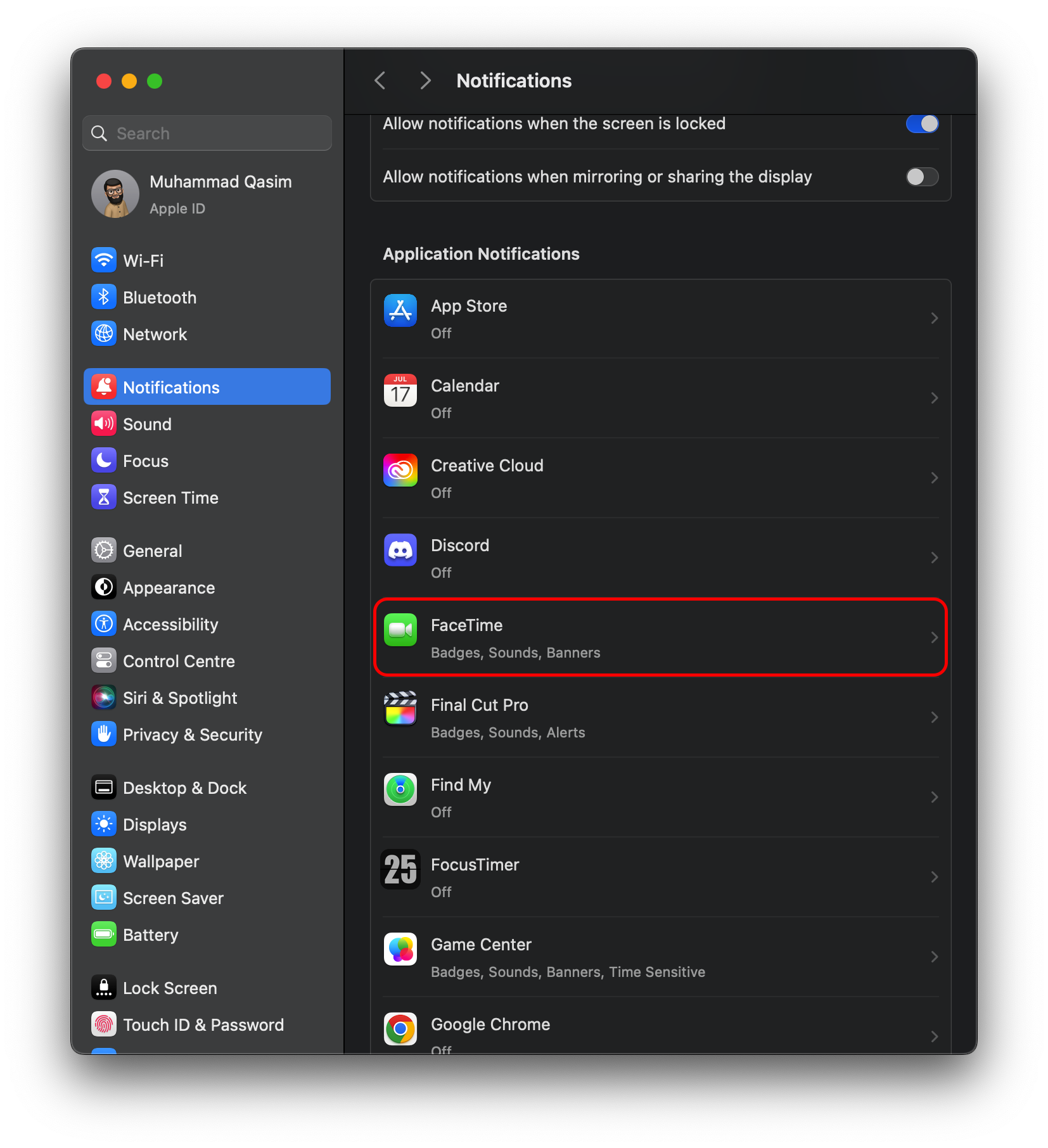Click the Search field

[207, 134]
